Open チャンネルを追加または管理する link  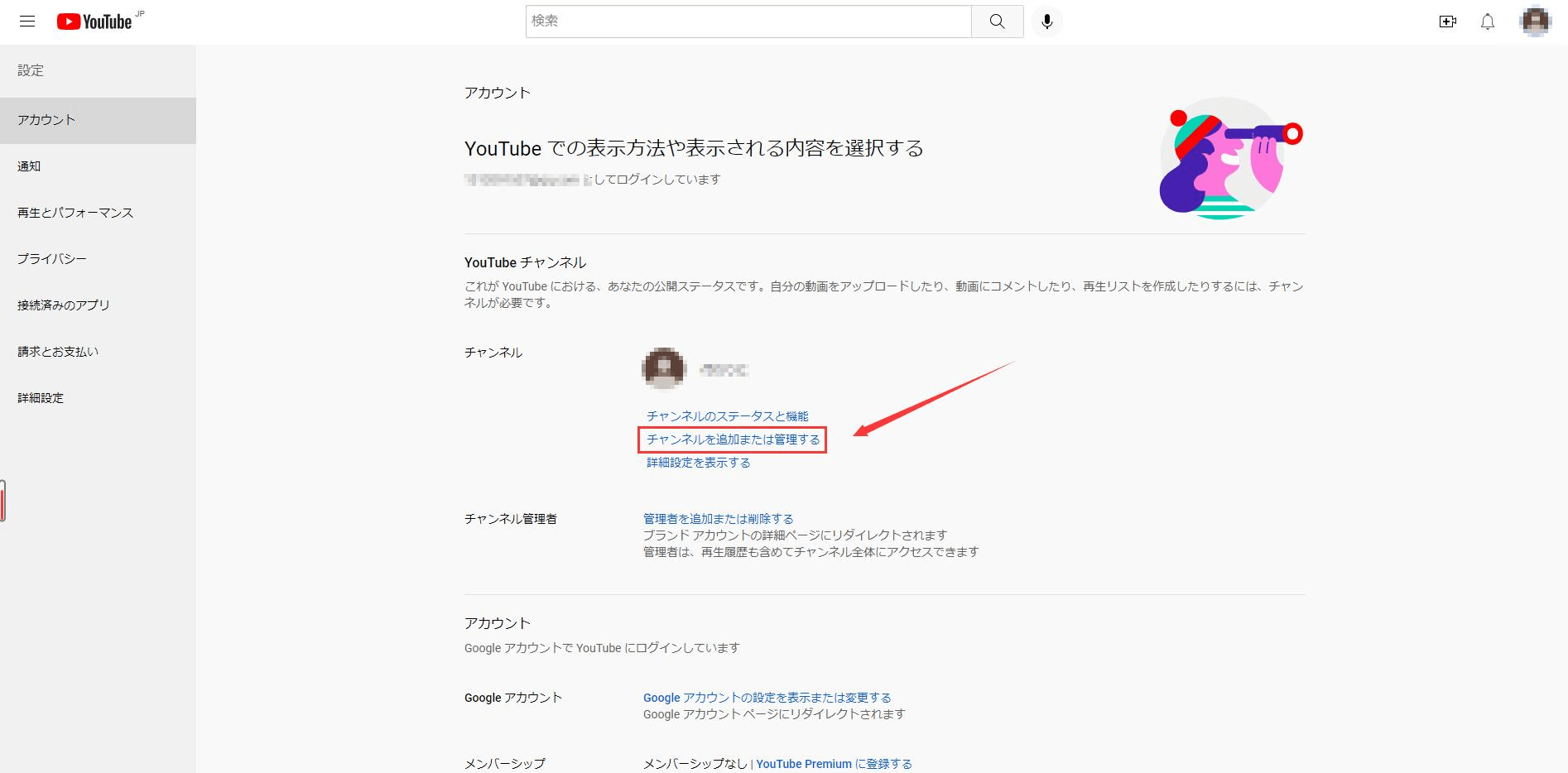pyautogui.click(x=732, y=439)
